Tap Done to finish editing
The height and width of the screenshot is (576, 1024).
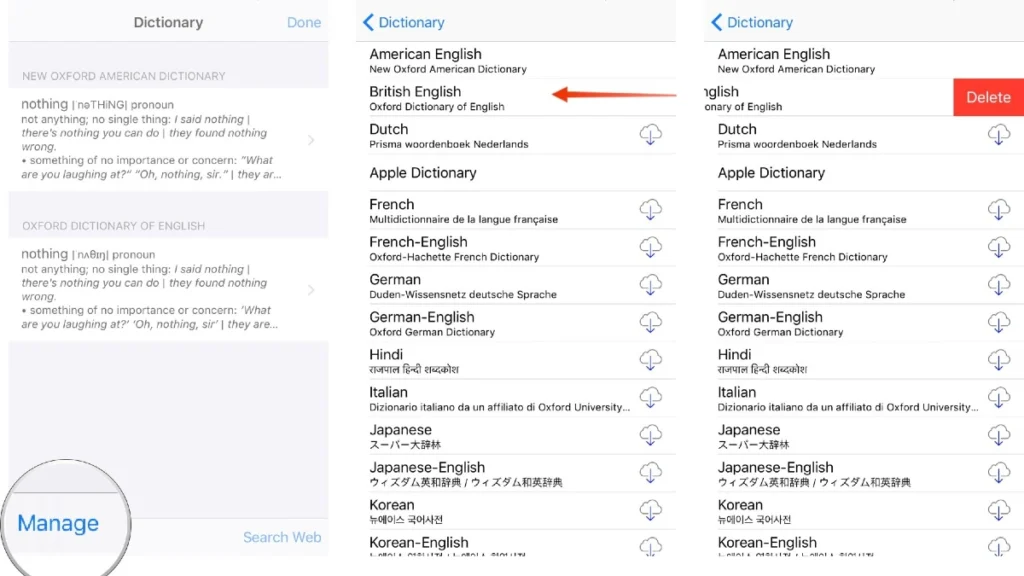pyautogui.click(x=303, y=21)
